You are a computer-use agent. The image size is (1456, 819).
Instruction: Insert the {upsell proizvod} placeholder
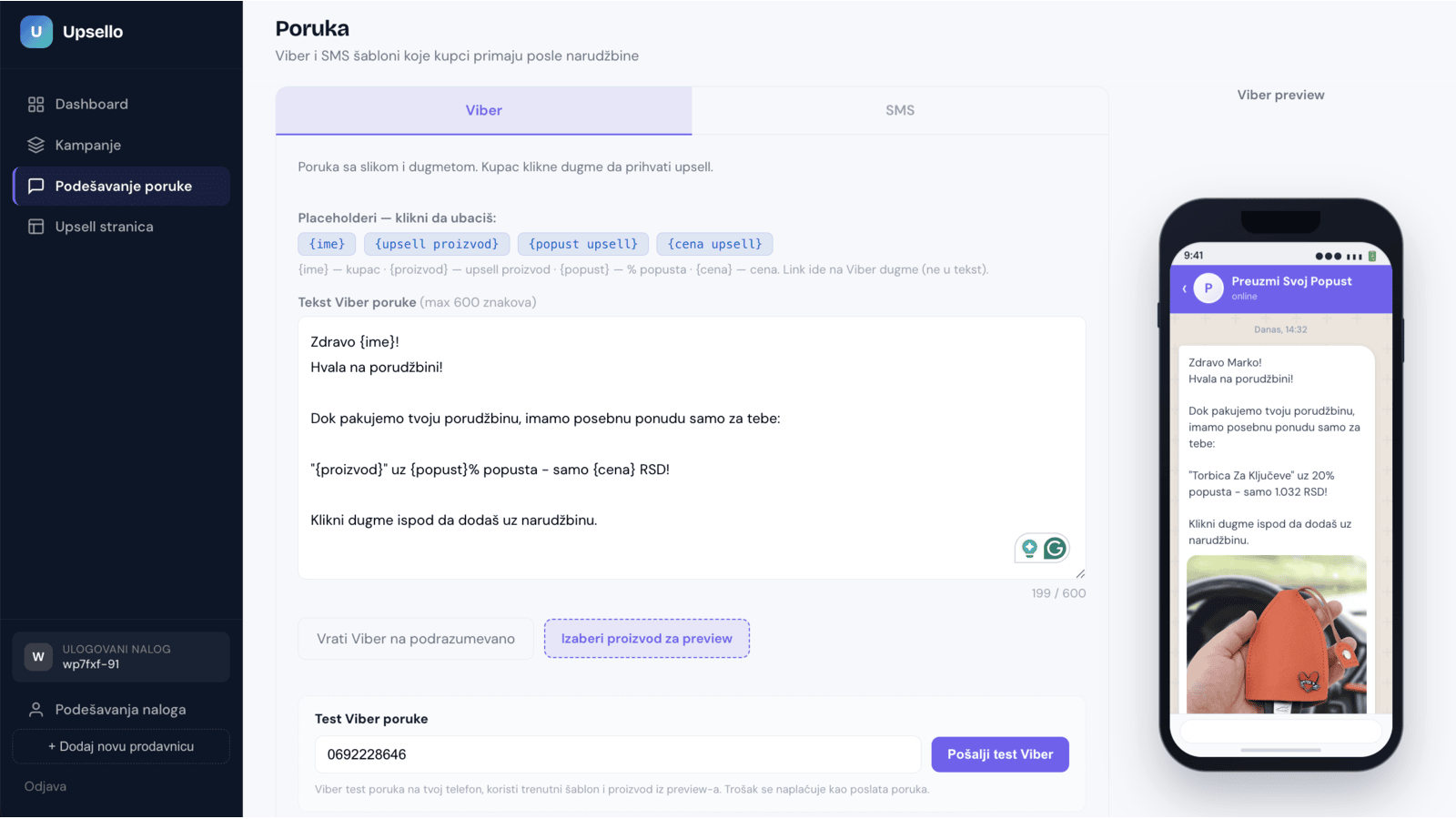click(x=437, y=245)
